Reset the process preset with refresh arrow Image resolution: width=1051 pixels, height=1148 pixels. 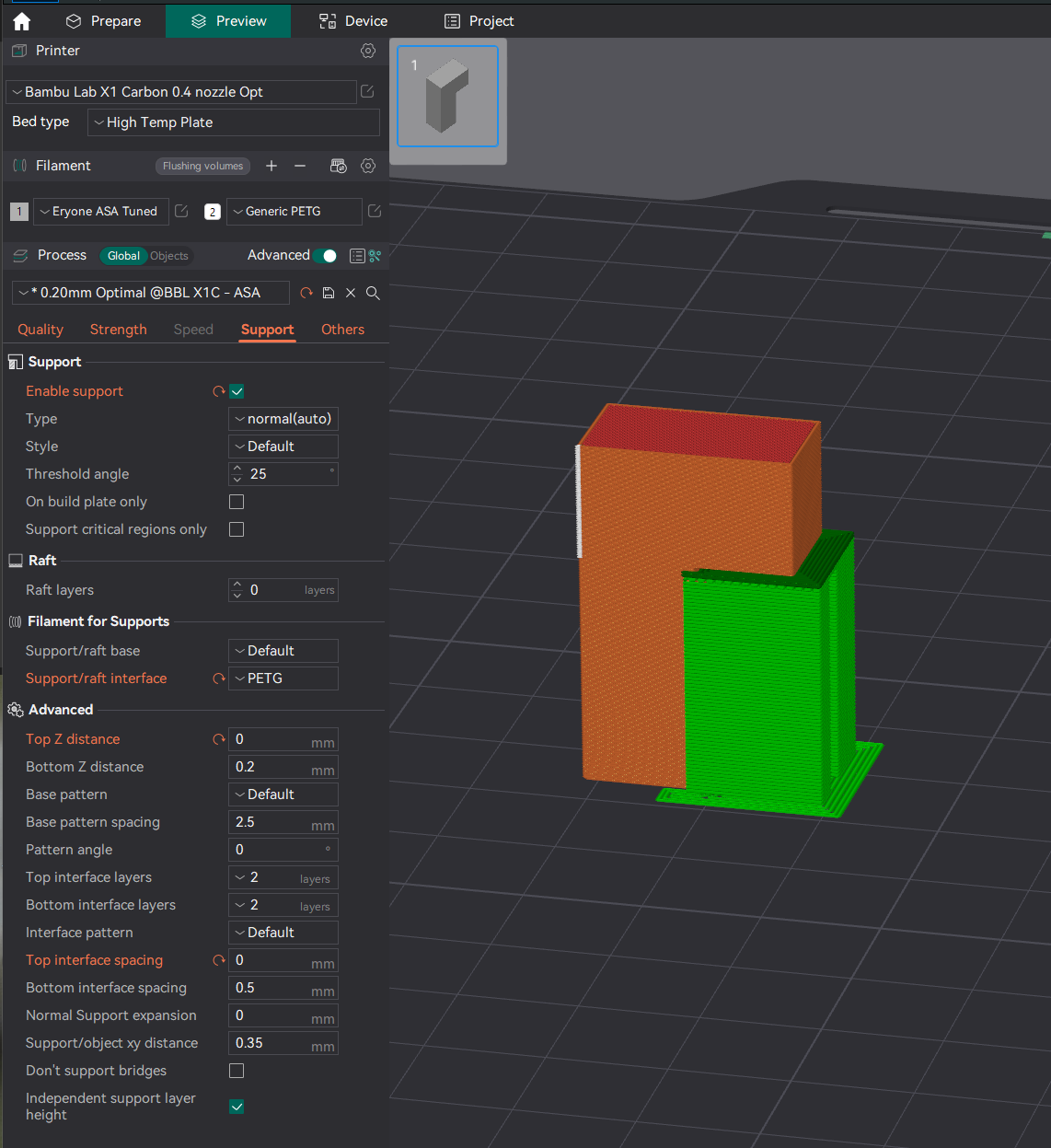point(306,292)
